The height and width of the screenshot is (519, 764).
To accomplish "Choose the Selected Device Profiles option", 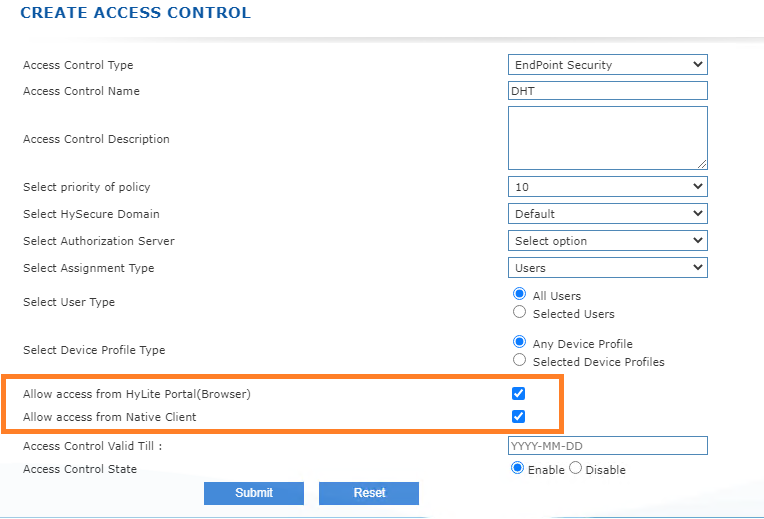I will click(519, 360).
